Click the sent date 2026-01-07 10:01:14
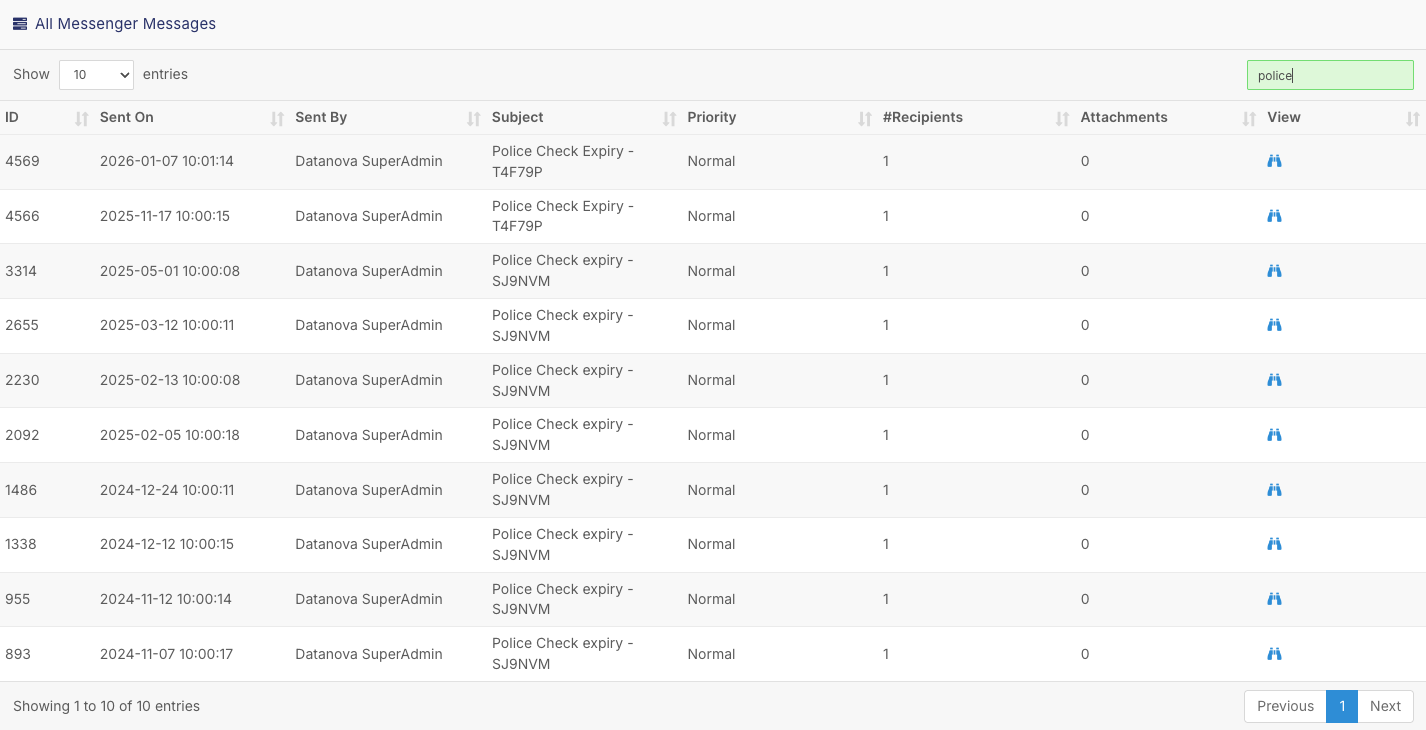The height and width of the screenshot is (730, 1426). pyautogui.click(x=167, y=161)
